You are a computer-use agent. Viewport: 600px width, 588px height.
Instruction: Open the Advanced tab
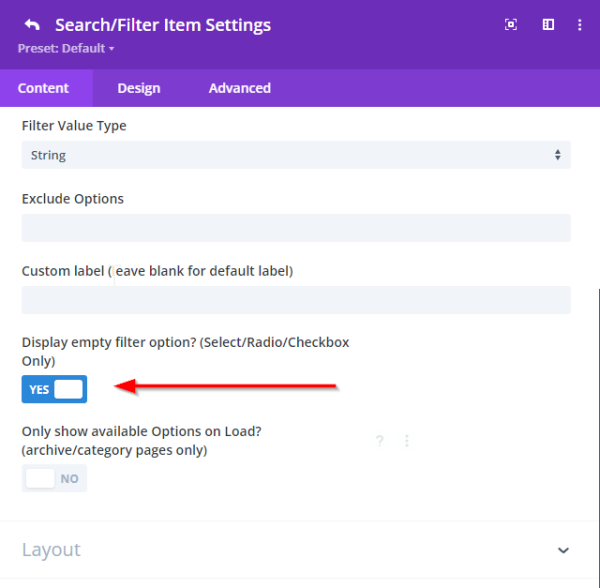pos(239,88)
